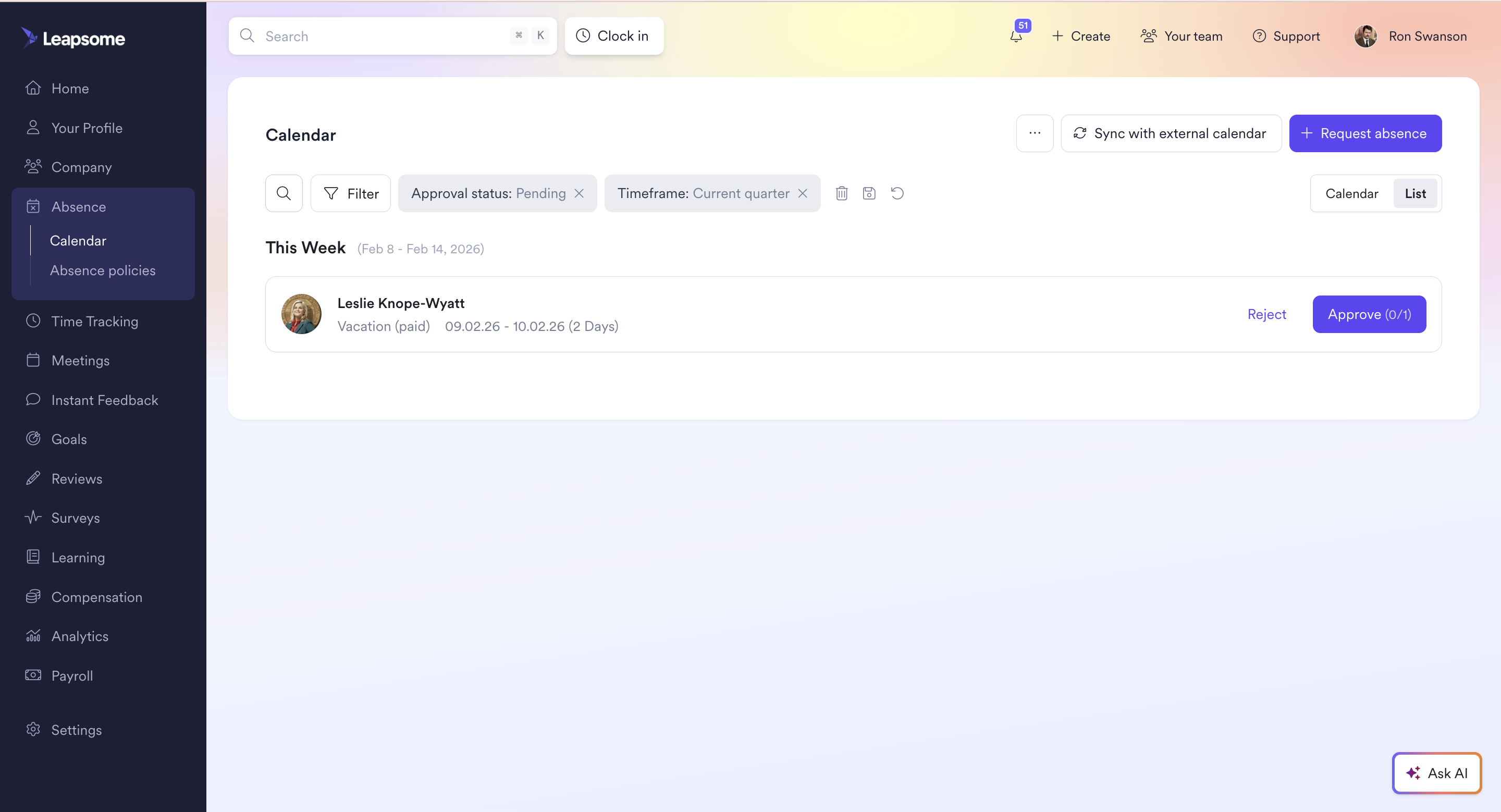Switch to List view toggle
1501x812 pixels.
click(x=1415, y=193)
